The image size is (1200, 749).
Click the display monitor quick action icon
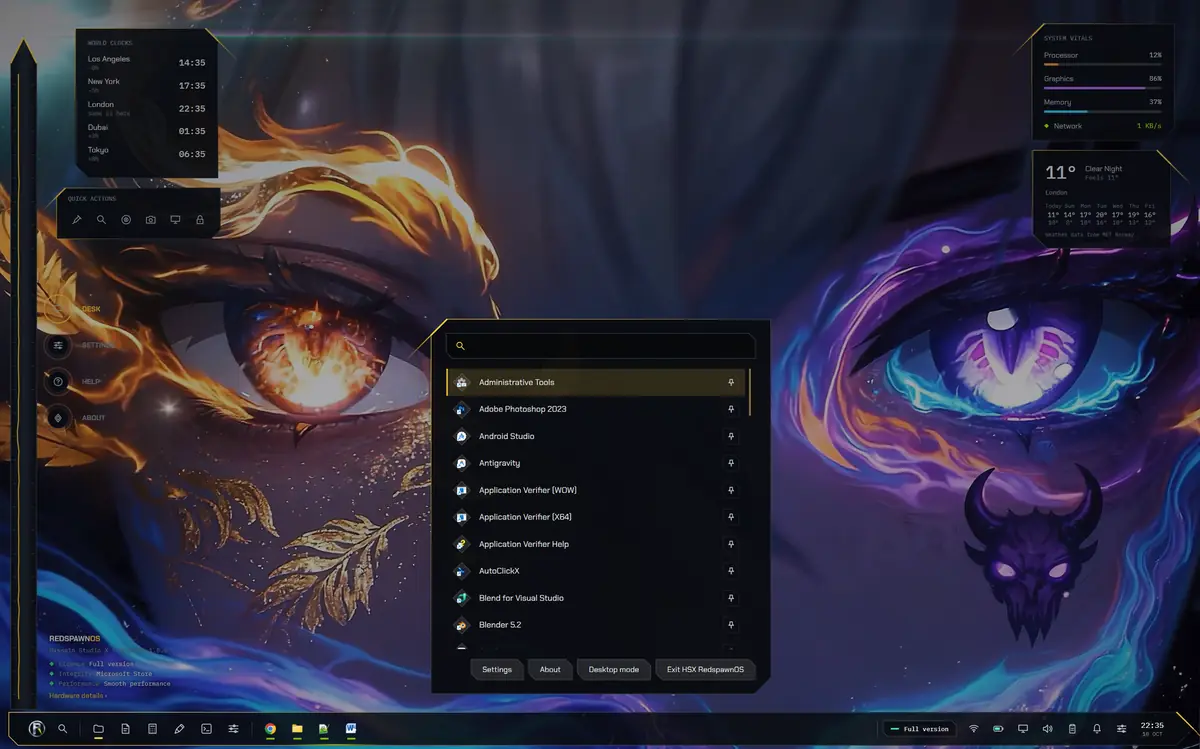click(175, 219)
